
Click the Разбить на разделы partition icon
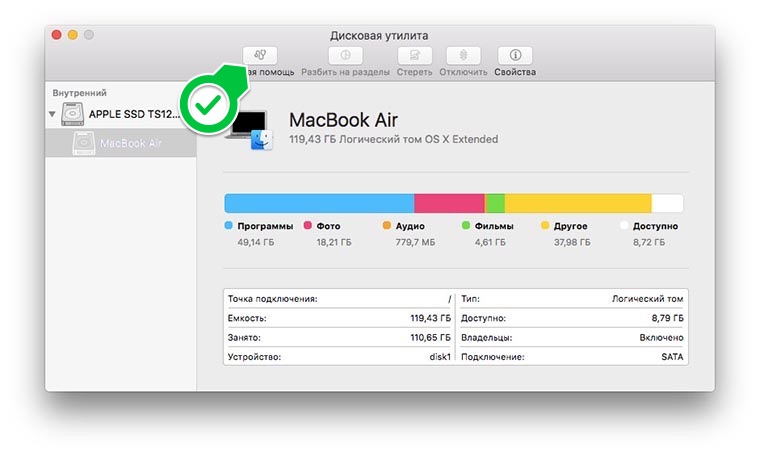point(346,55)
